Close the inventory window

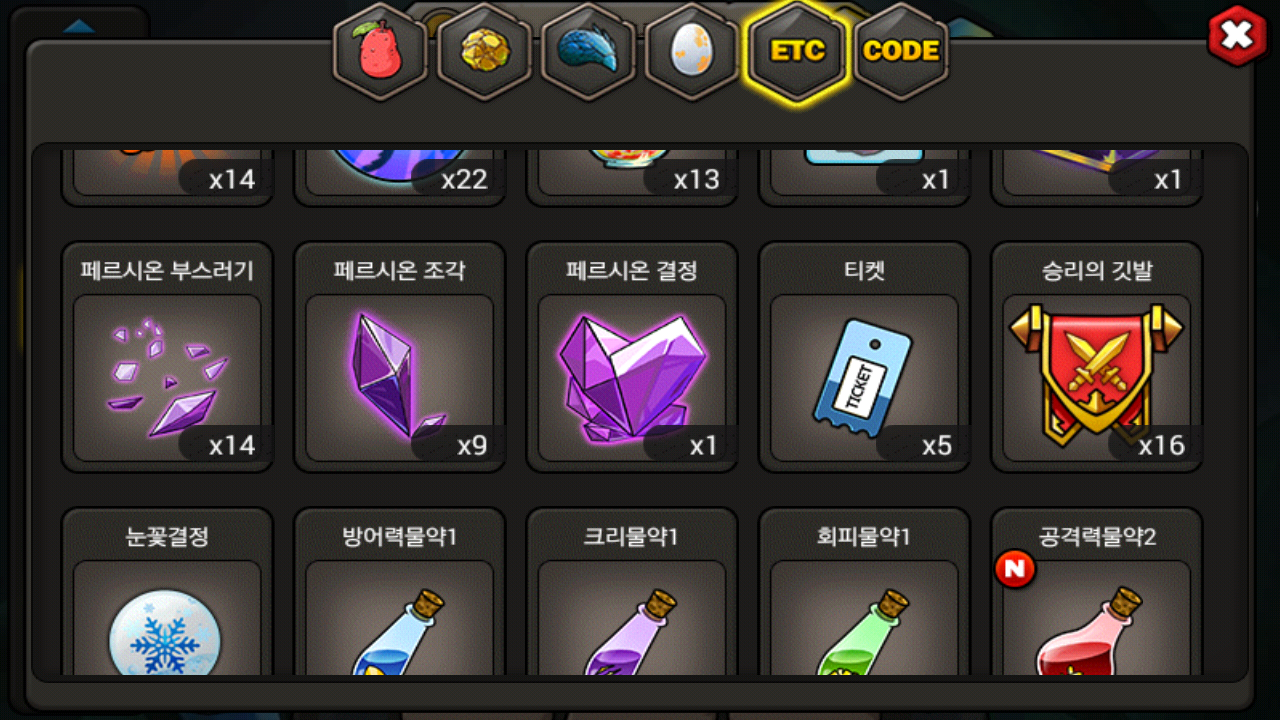point(1238,35)
